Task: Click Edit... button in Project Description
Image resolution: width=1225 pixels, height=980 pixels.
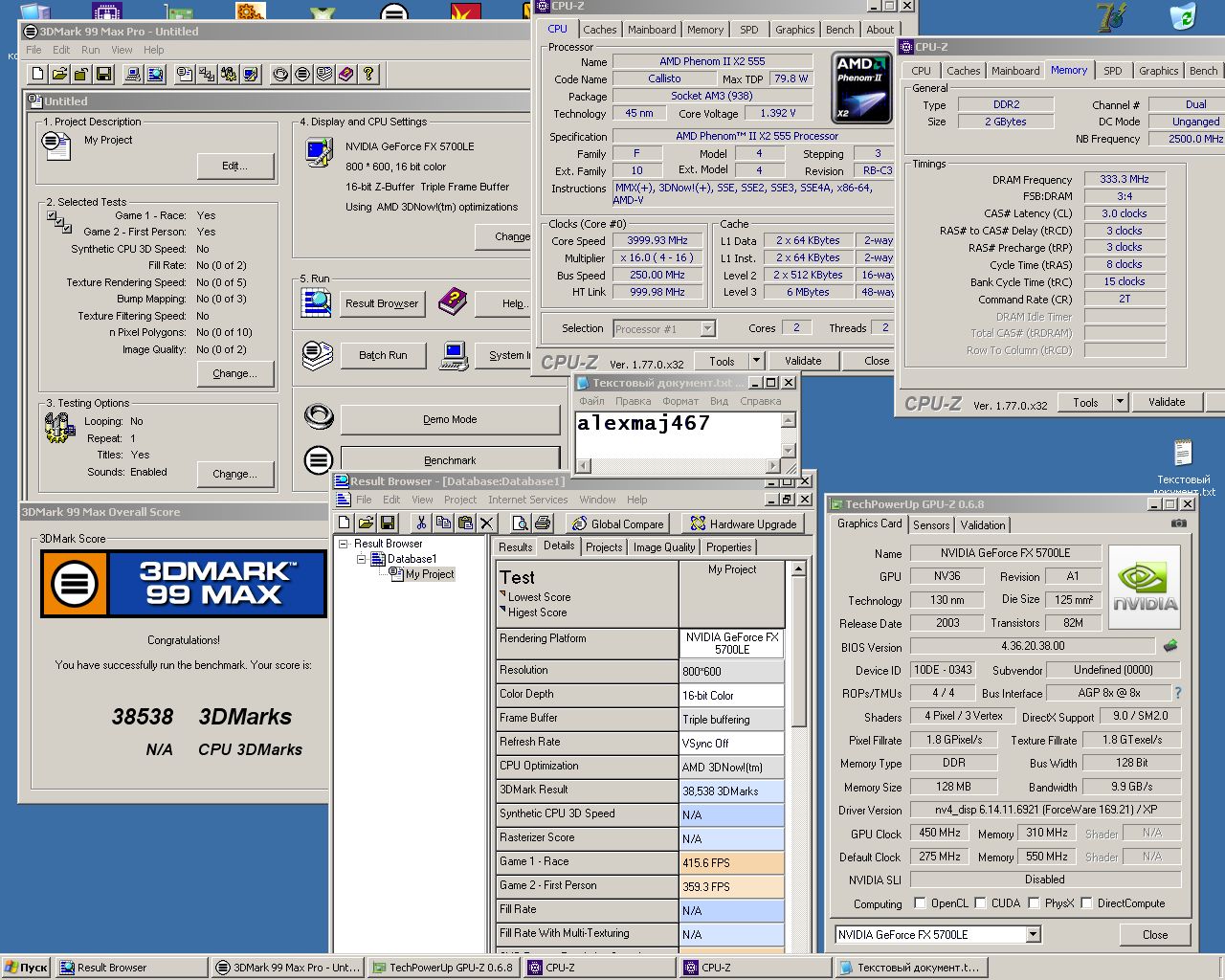Action: [235, 166]
